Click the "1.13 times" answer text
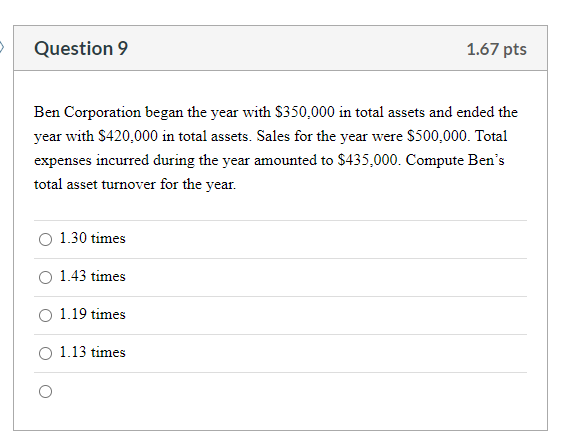The width and height of the screenshot is (573, 436). pos(92,352)
